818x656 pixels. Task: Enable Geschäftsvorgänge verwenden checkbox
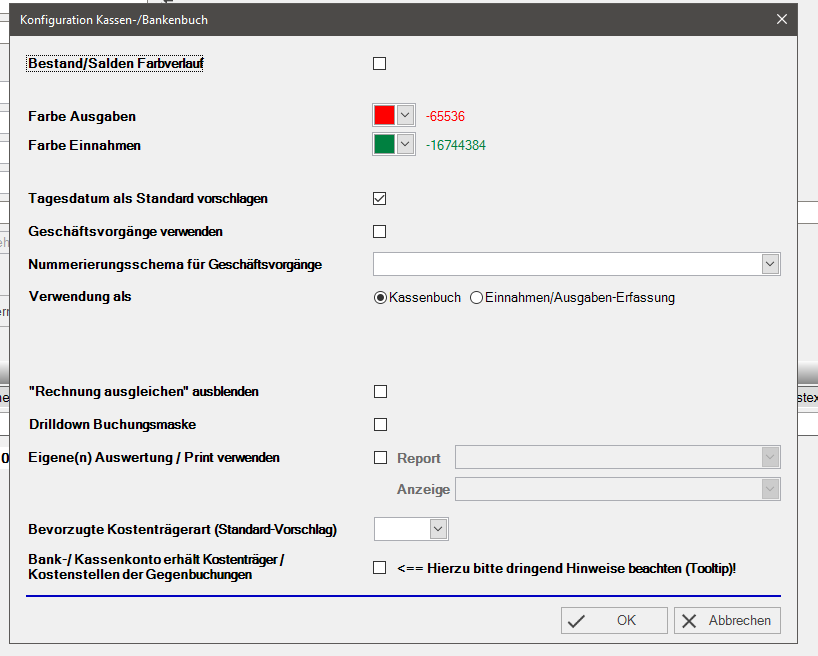[x=379, y=232]
